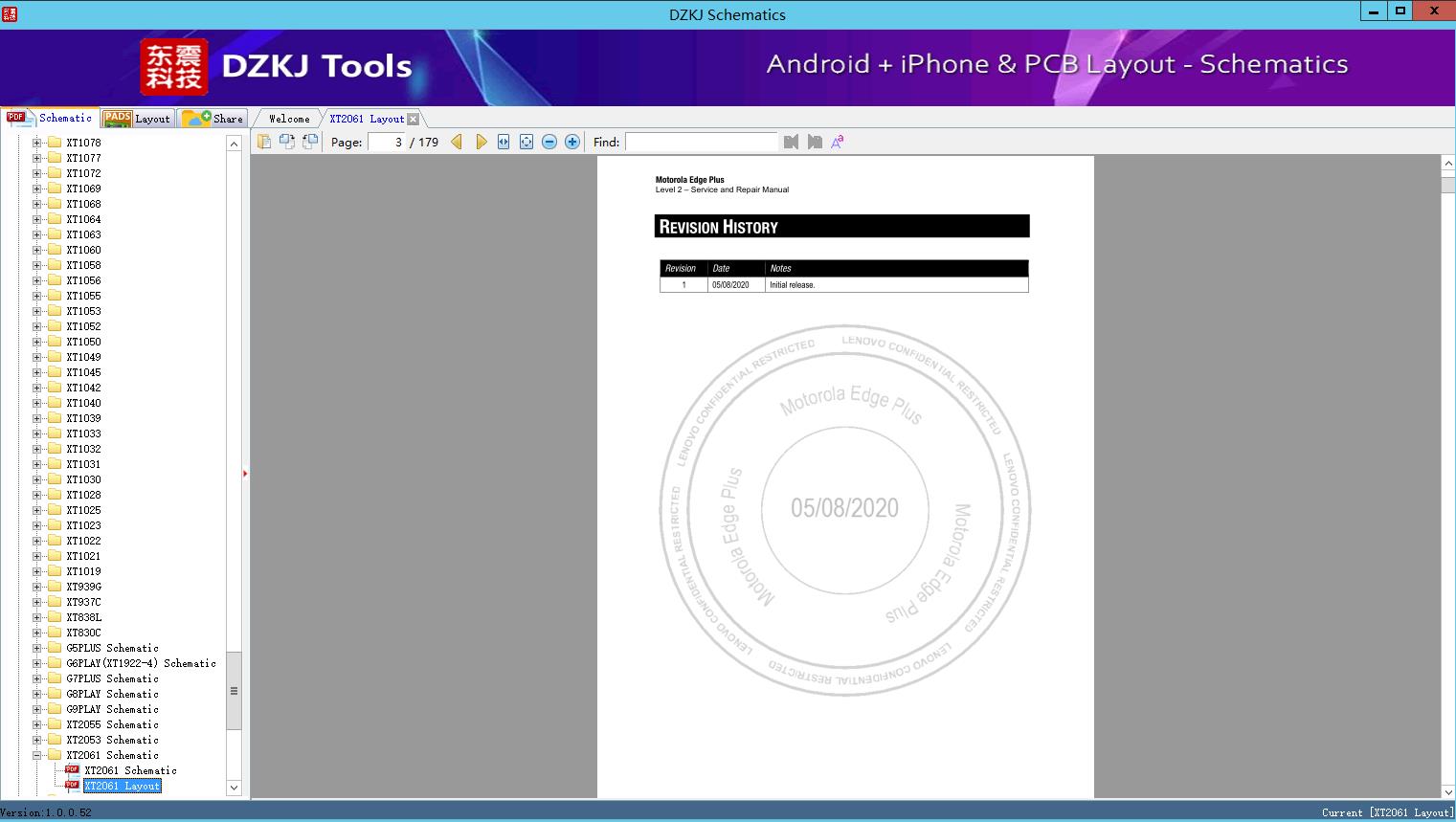
Task: Click the XT1023 folder icon
Action: pos(55,525)
